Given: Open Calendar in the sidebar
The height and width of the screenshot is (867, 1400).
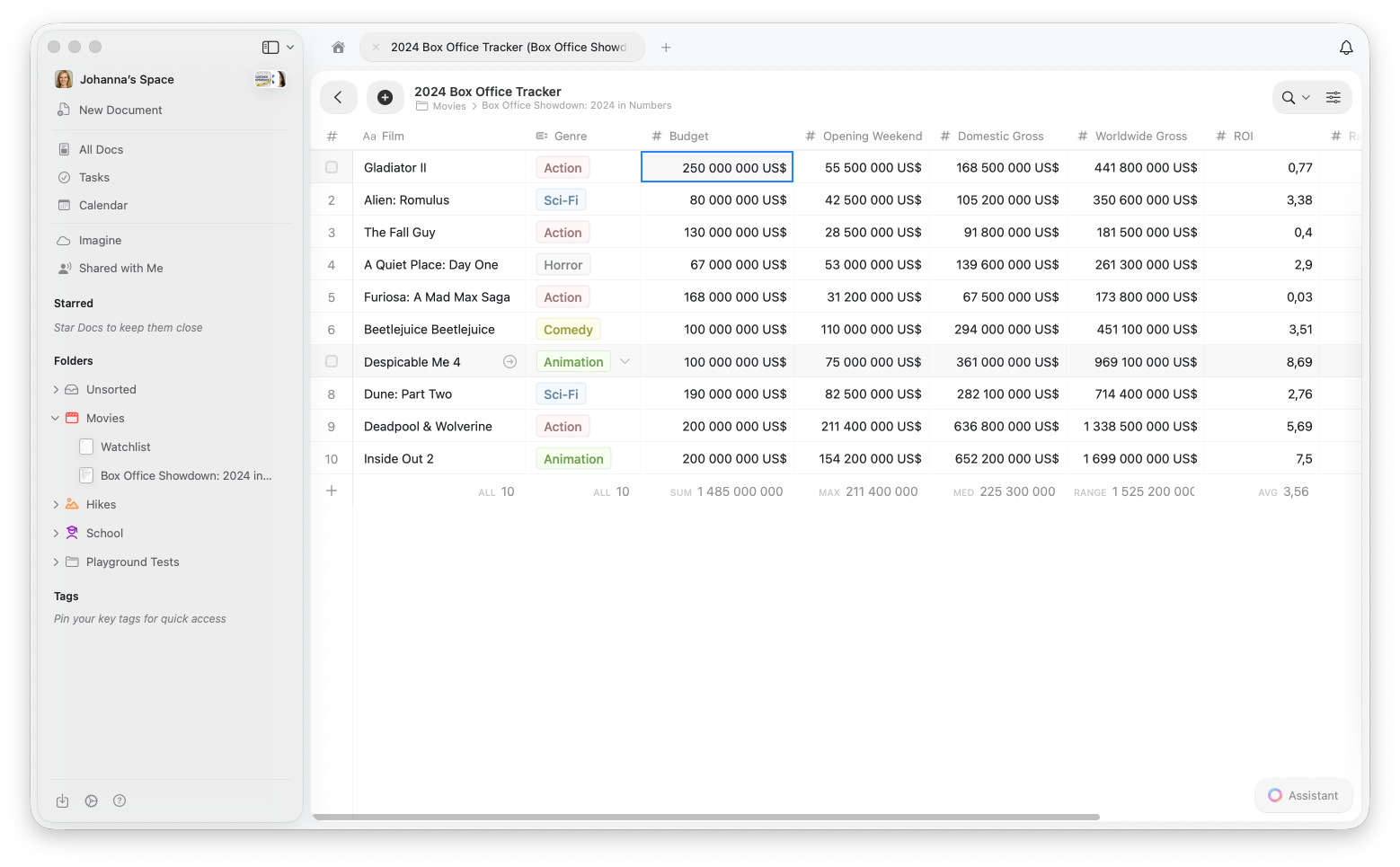Looking at the screenshot, I should click(x=103, y=205).
